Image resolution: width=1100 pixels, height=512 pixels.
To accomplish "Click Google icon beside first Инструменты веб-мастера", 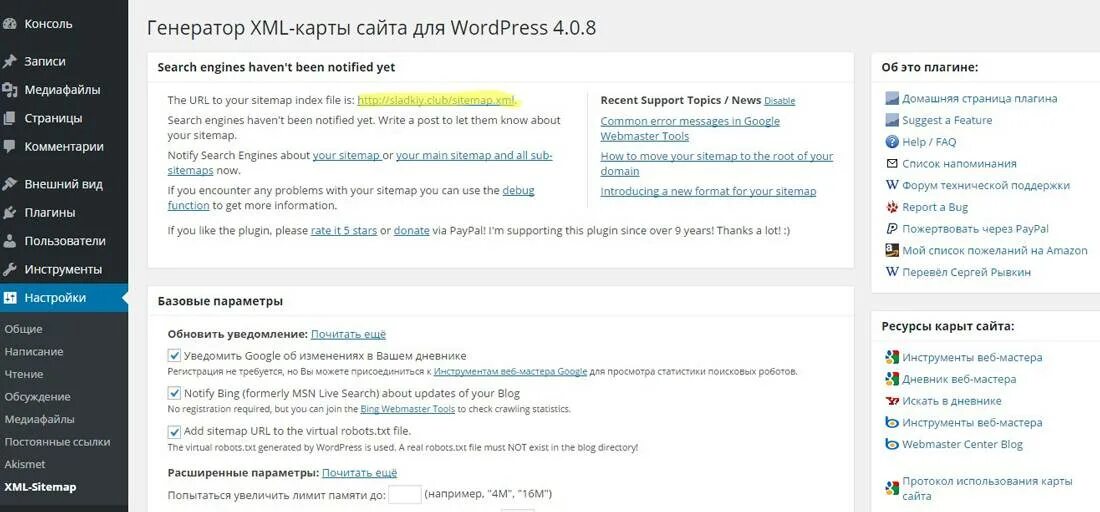I will coord(892,358).
